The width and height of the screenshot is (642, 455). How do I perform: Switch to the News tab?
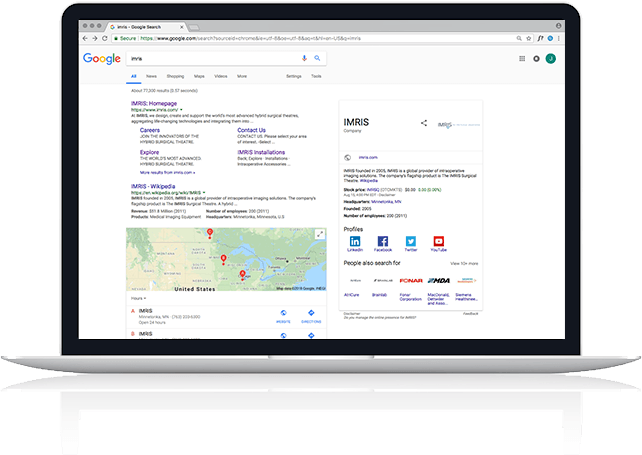pyautogui.click(x=151, y=76)
